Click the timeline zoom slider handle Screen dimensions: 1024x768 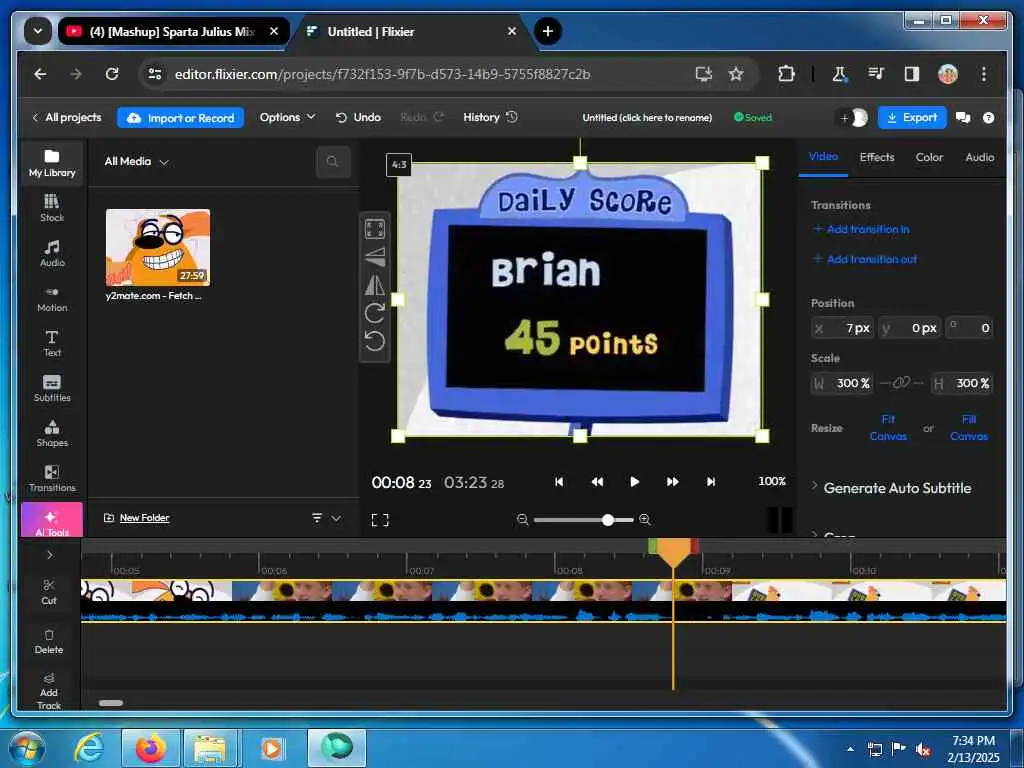(x=608, y=520)
